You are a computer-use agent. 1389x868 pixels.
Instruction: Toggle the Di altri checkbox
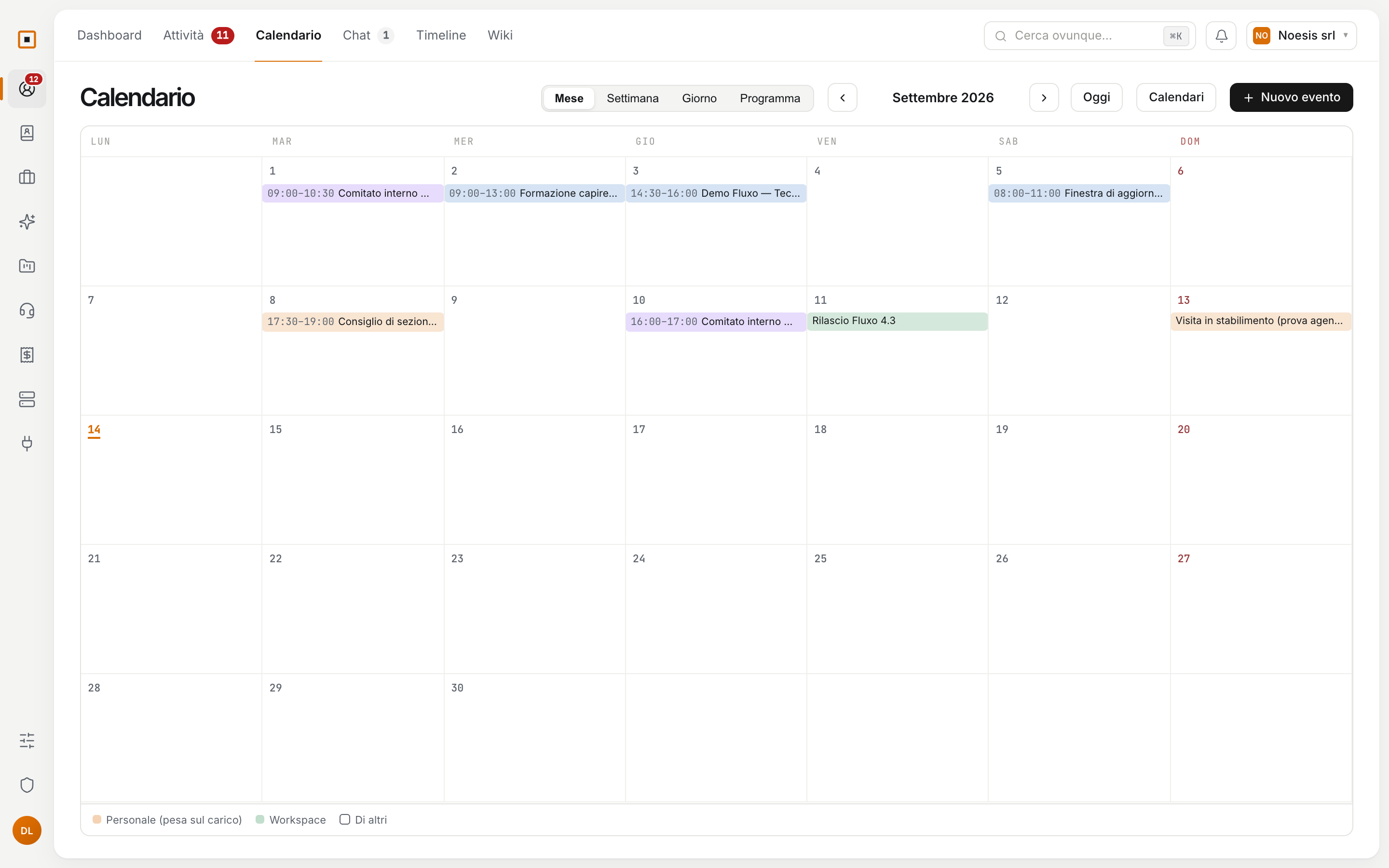pos(344,819)
